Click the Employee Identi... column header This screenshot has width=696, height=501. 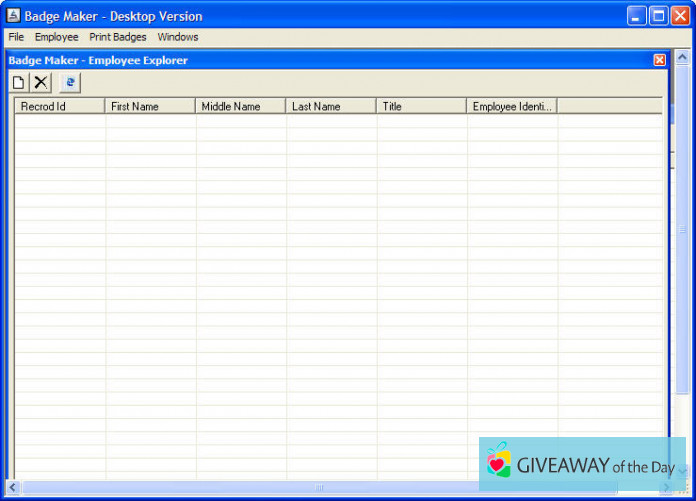click(x=511, y=106)
